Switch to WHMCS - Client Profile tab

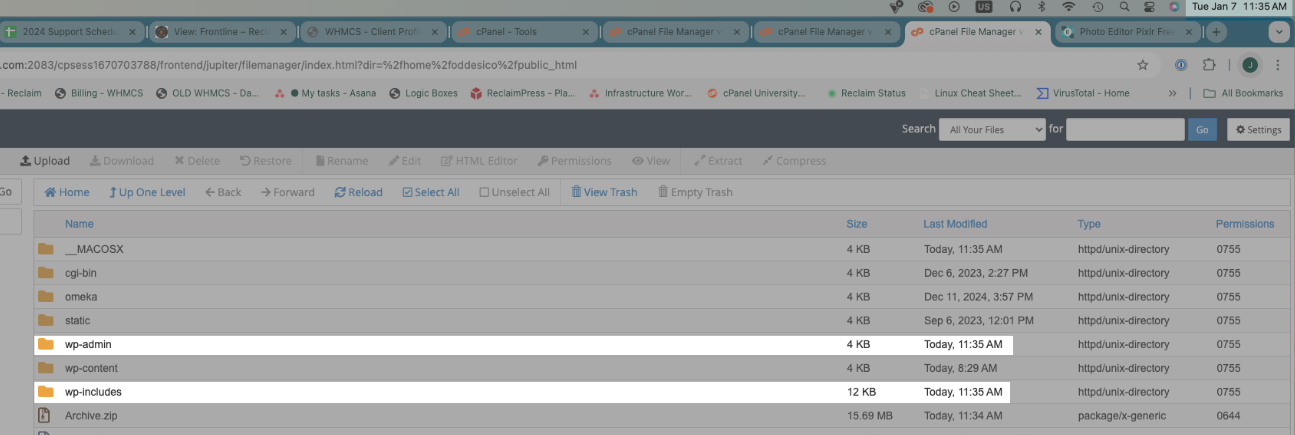[373, 32]
